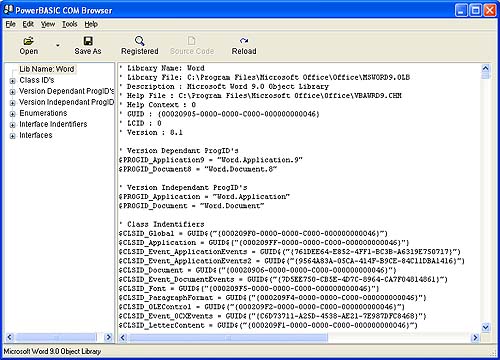Click the Open folder icon
Screen dimensions: 500x360
coord(28,41)
